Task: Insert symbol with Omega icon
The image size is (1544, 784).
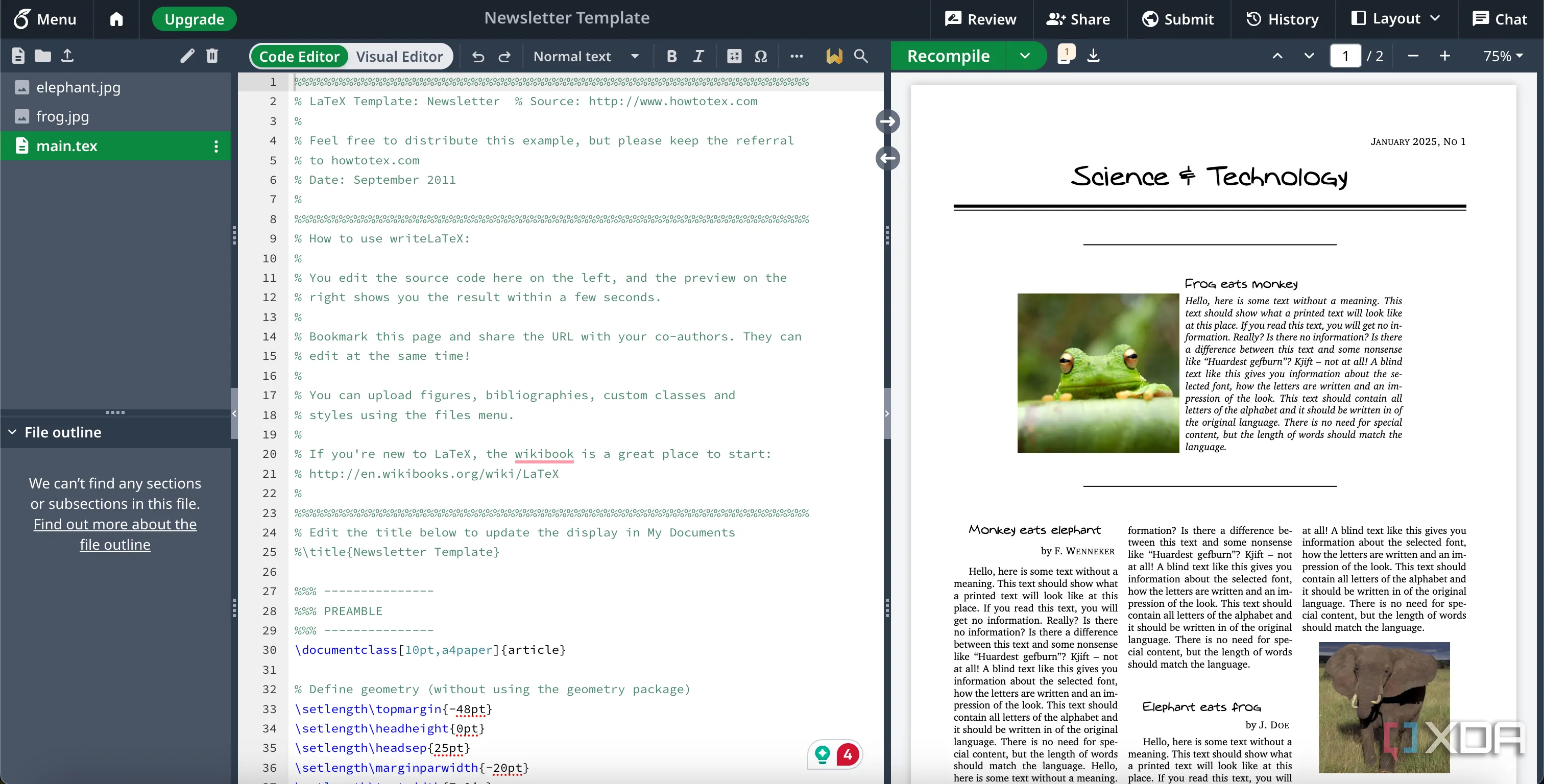Action: point(761,56)
